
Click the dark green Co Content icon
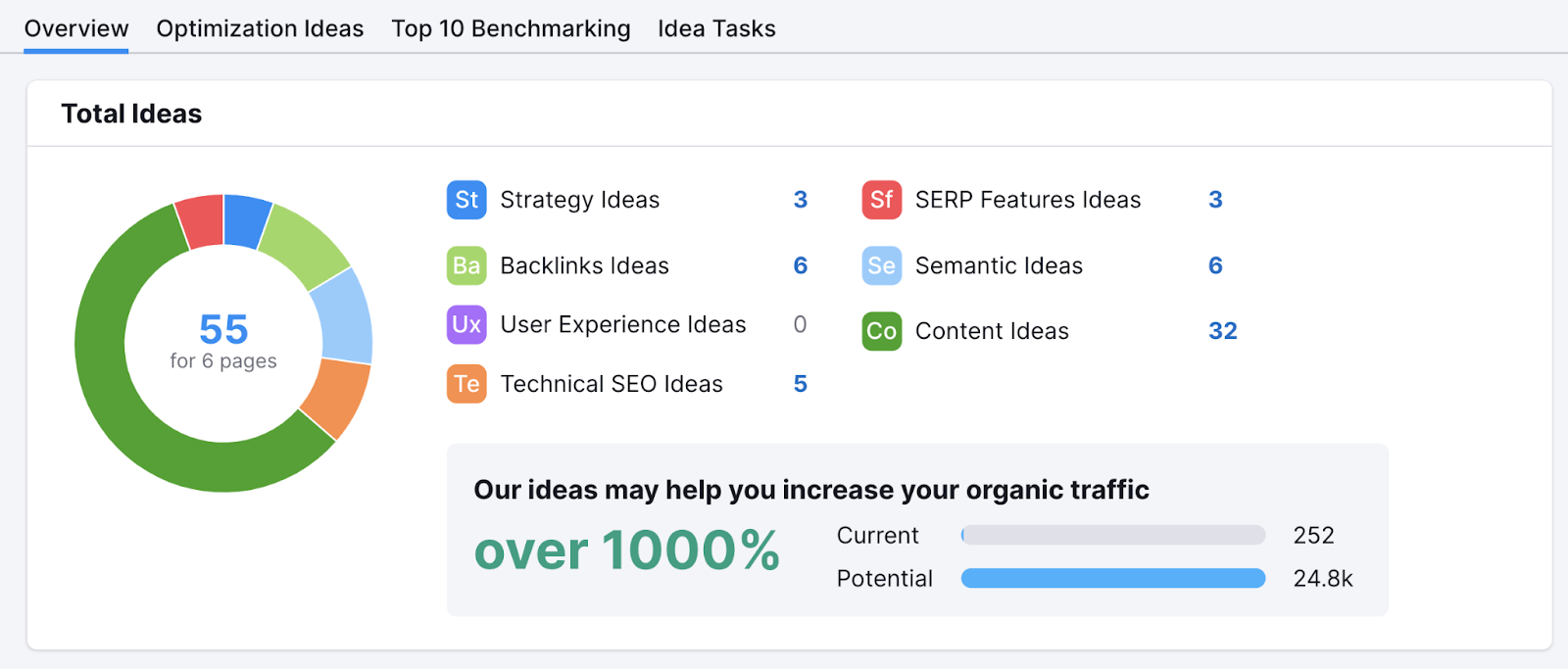click(881, 331)
